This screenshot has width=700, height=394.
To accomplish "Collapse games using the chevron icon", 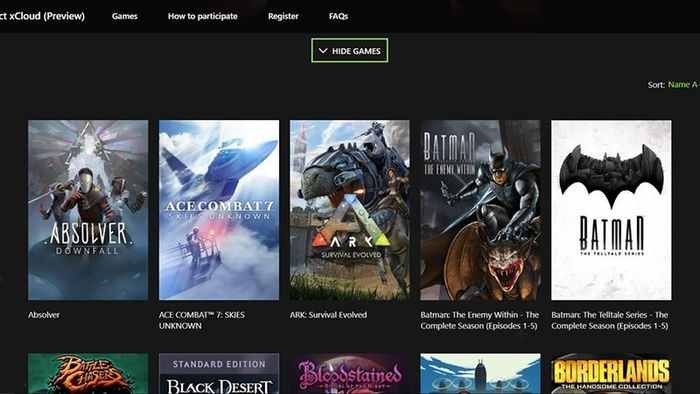I will pos(323,51).
